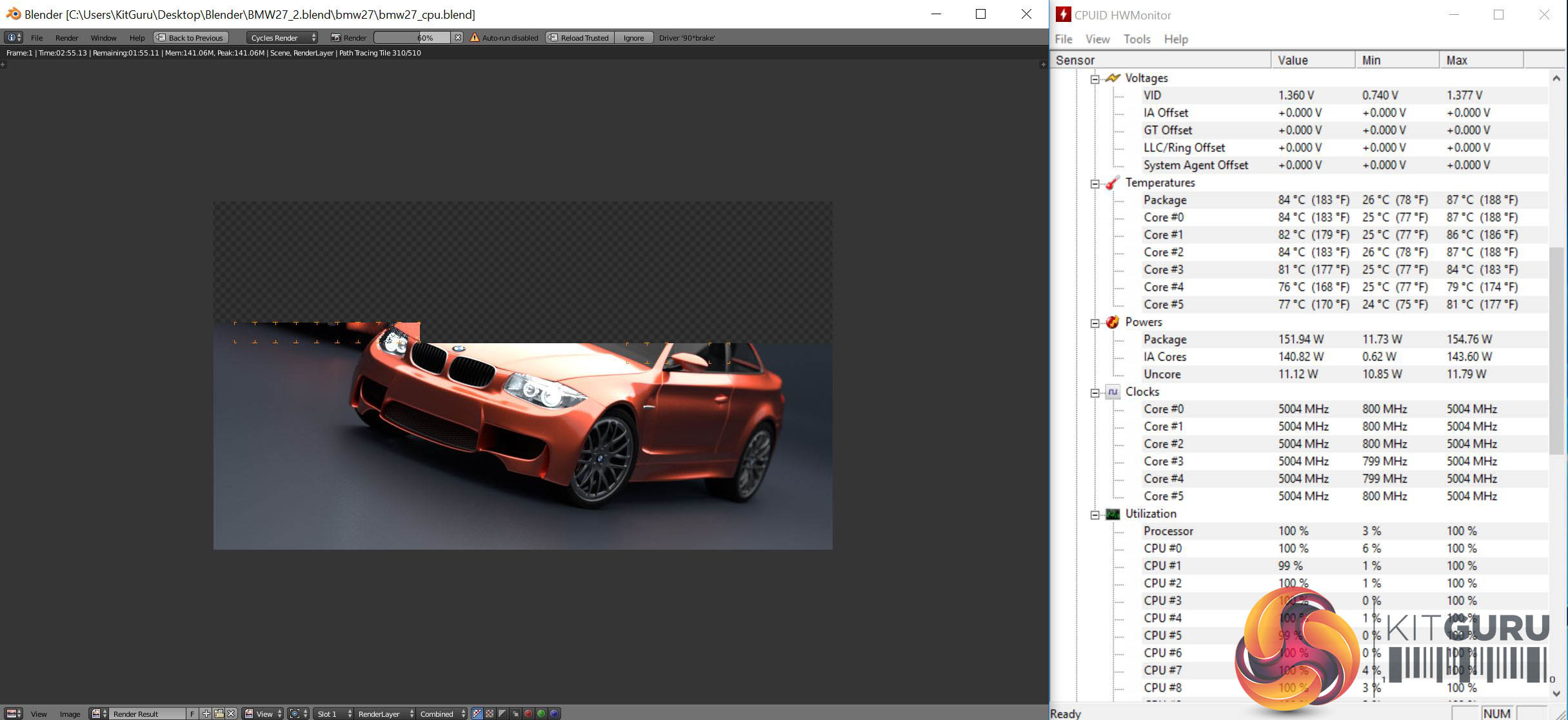Open the Cycles Render engine dropdown
Image resolution: width=1568 pixels, height=720 pixels.
click(x=283, y=37)
